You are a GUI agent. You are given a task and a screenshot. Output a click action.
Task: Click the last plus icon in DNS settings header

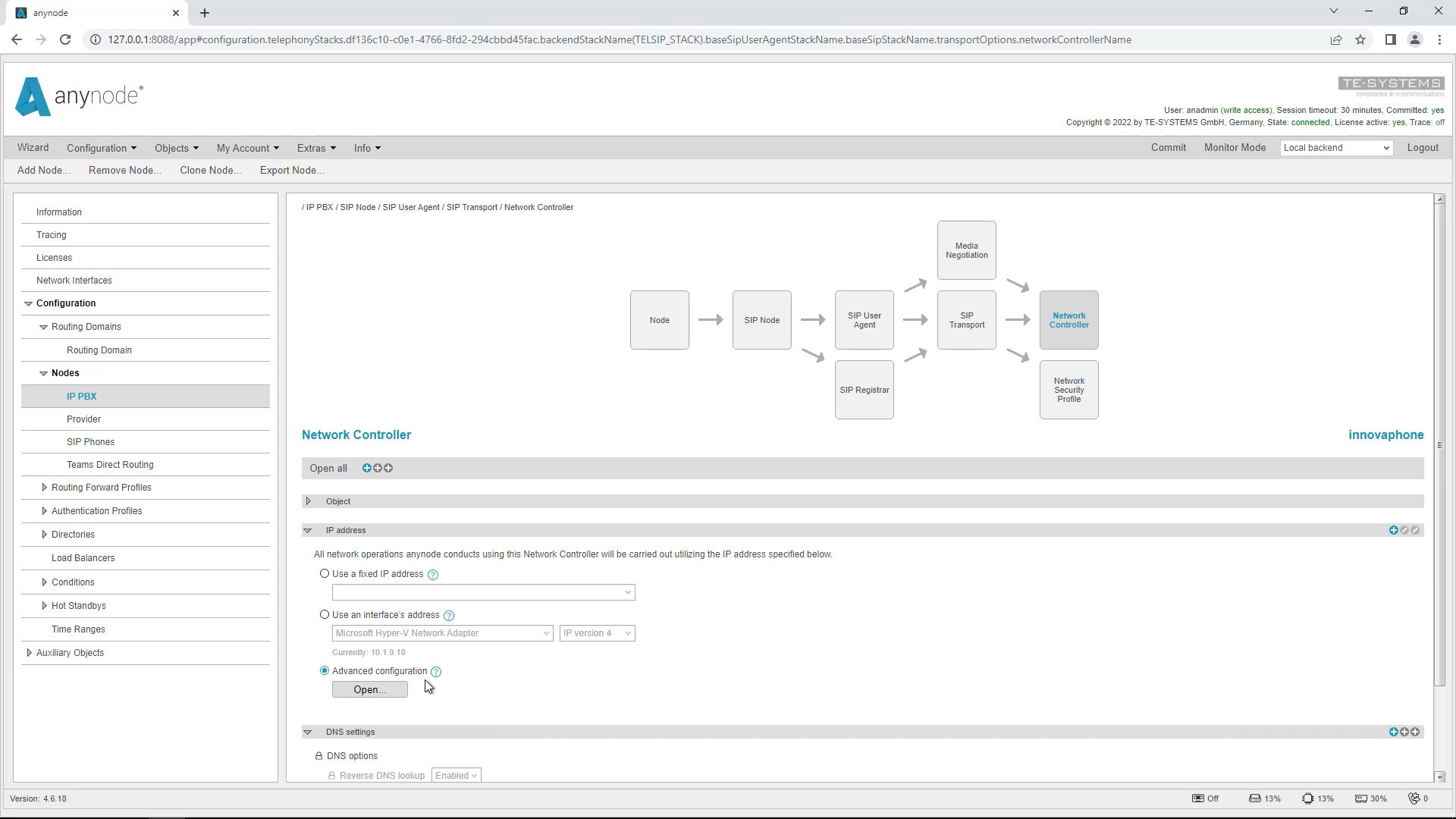tap(1415, 732)
